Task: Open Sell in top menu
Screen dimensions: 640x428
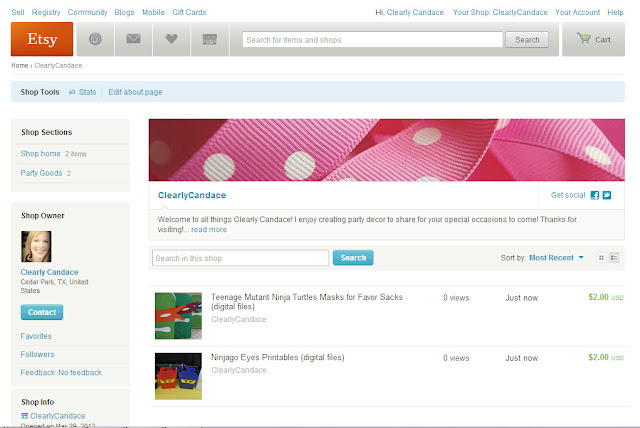Action: (x=18, y=12)
